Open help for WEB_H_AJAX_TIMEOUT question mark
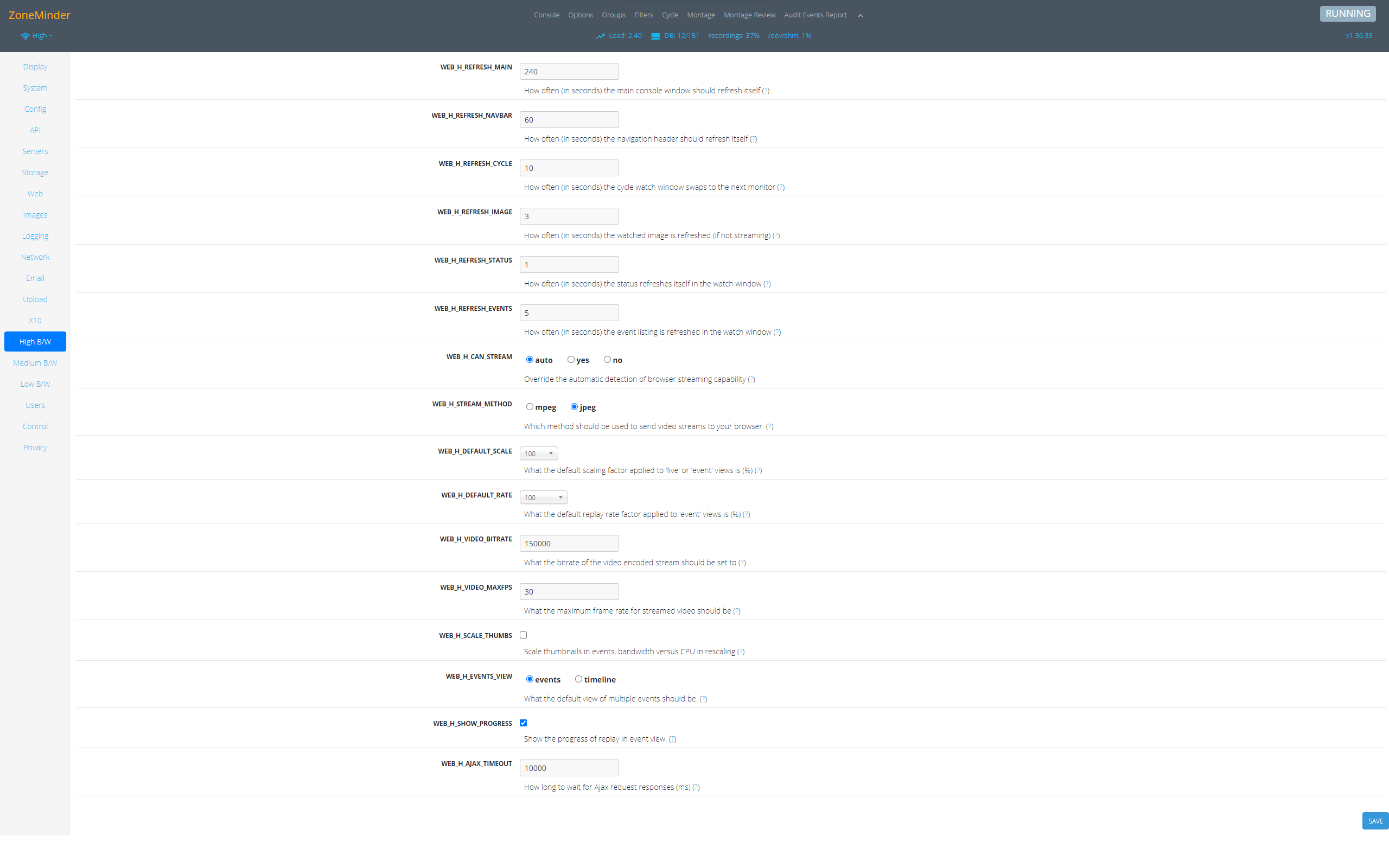1389x868 pixels. coord(696,787)
